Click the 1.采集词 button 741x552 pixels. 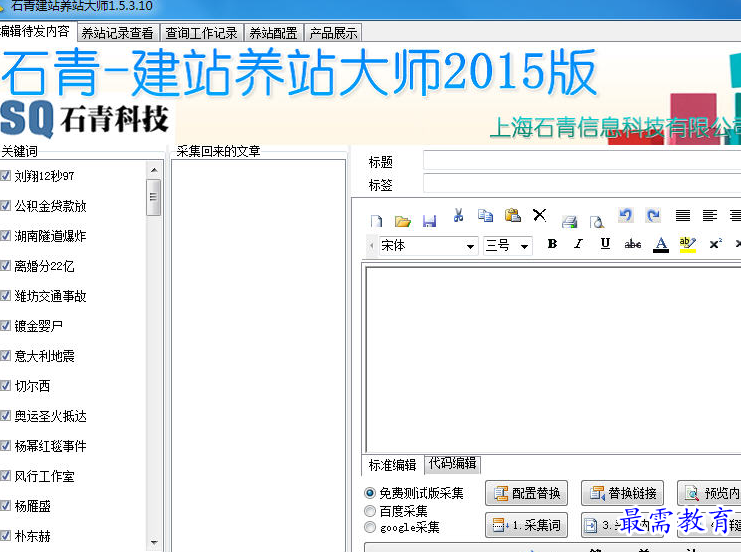click(x=526, y=525)
